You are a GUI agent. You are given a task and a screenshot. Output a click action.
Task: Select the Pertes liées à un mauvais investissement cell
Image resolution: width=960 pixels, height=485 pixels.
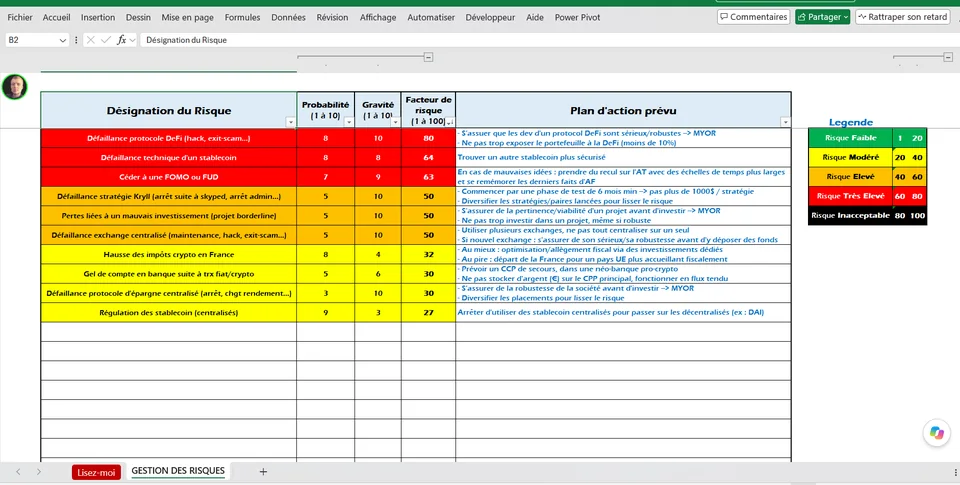(x=169, y=216)
